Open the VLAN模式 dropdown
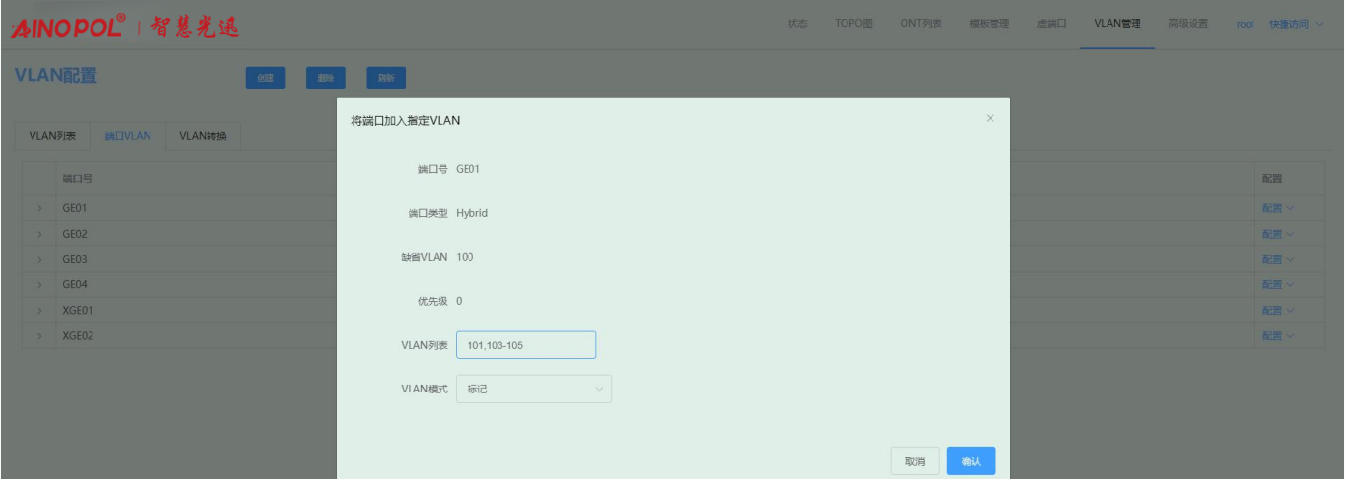This screenshot has width=1345, height=479. 533,389
